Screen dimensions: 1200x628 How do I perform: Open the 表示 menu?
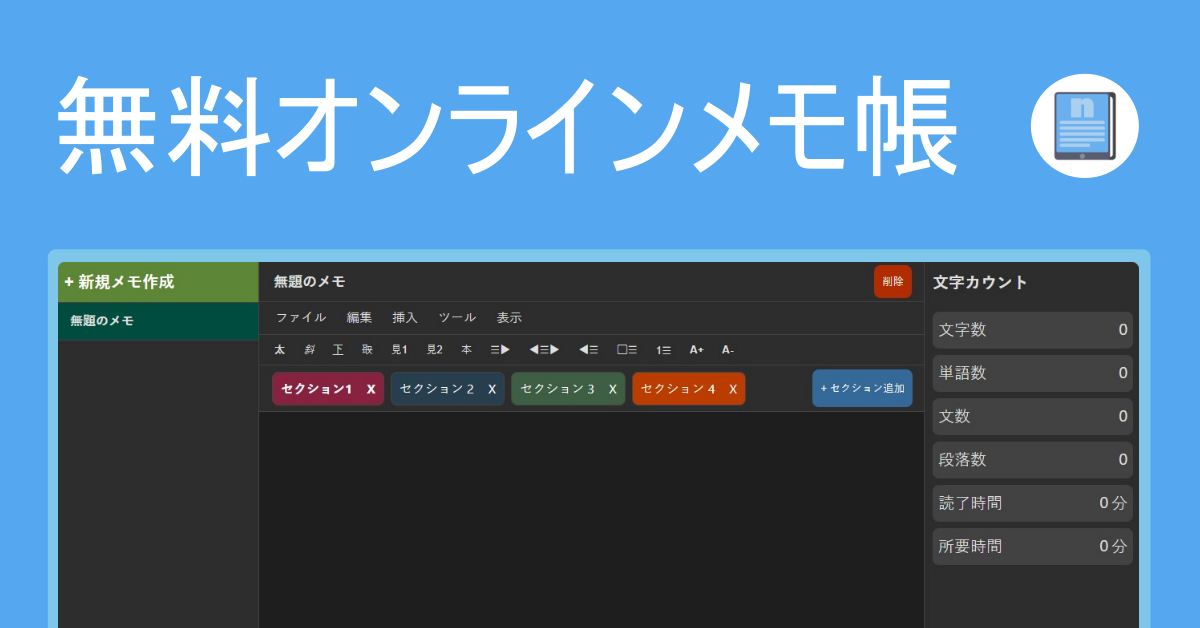[x=509, y=318]
